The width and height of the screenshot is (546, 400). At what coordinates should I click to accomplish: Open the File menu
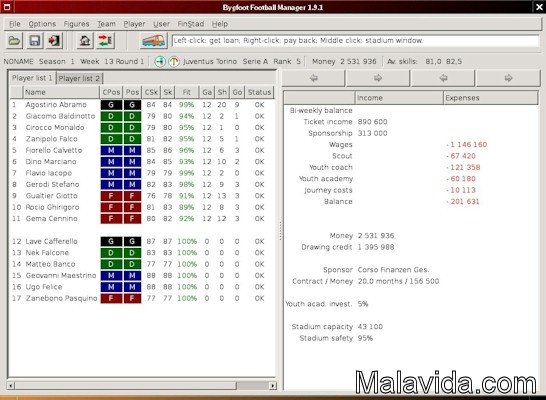15,24
